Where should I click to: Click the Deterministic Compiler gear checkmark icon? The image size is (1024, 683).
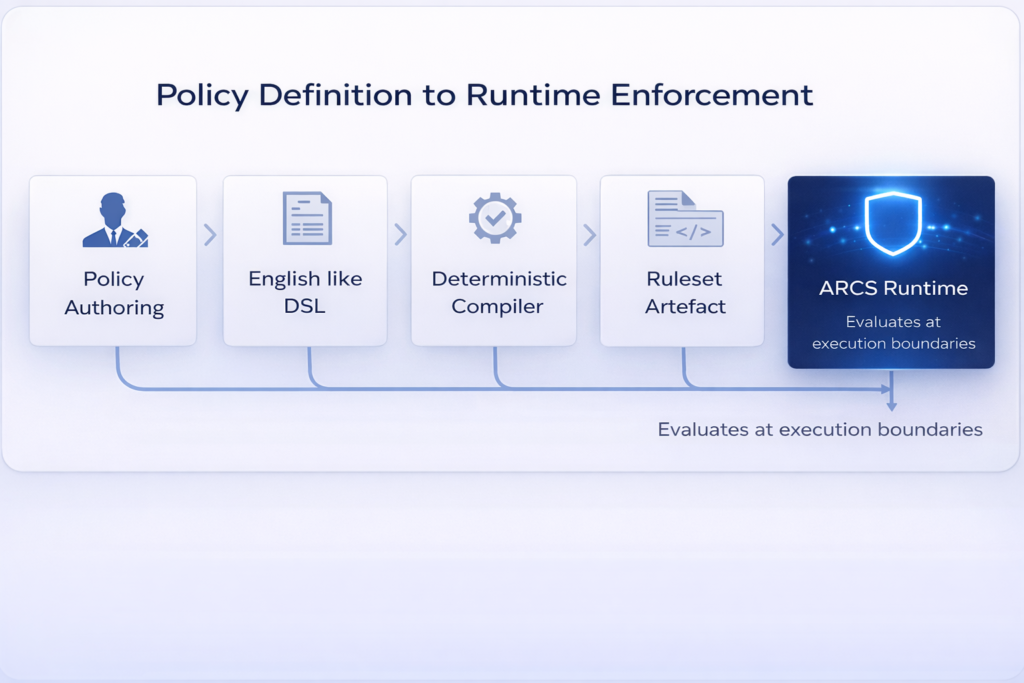[x=494, y=218]
